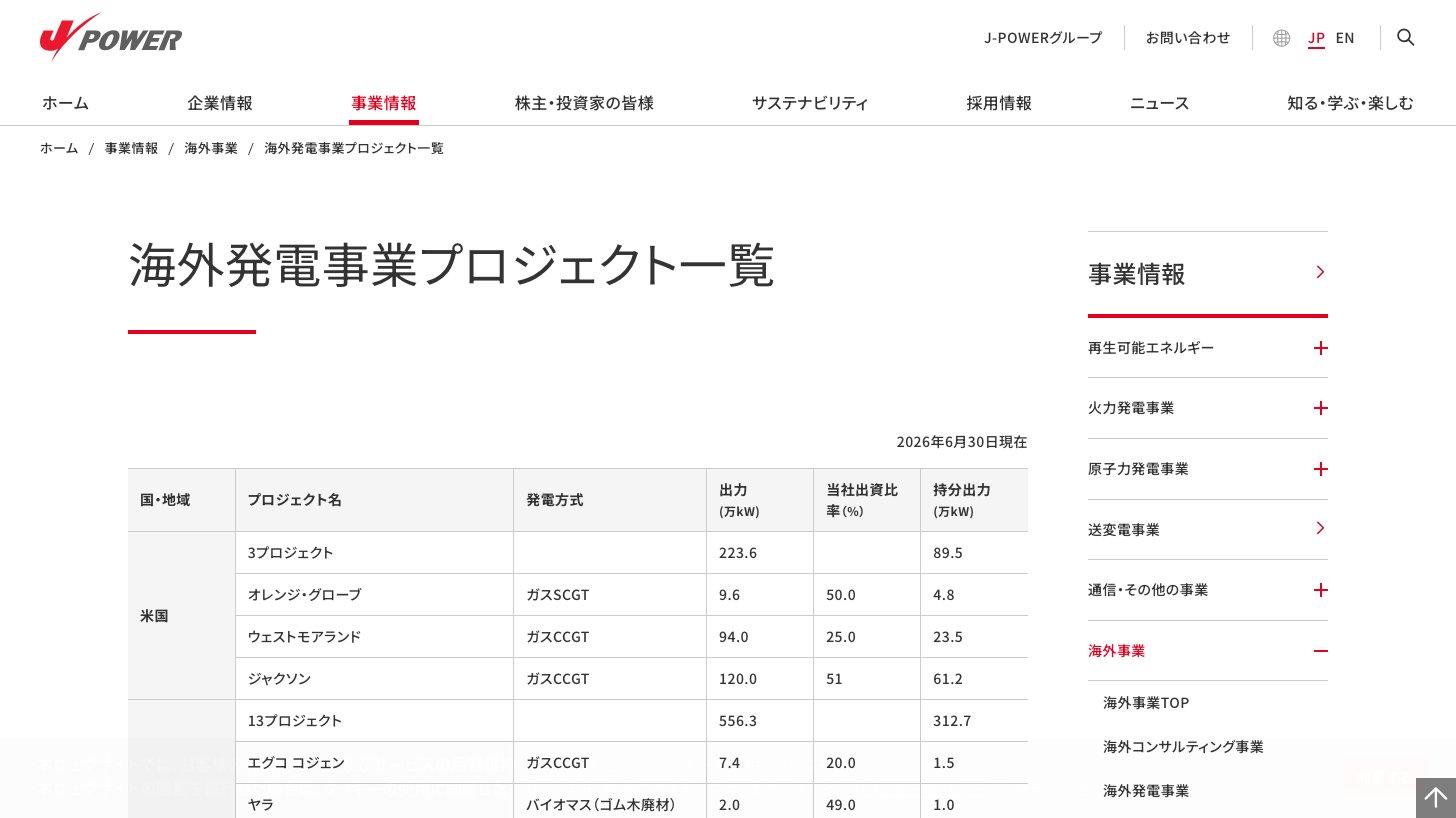Image resolution: width=1456 pixels, height=818 pixels.
Task: Open 海外事業TOP sidebar link
Action: pyautogui.click(x=1146, y=703)
